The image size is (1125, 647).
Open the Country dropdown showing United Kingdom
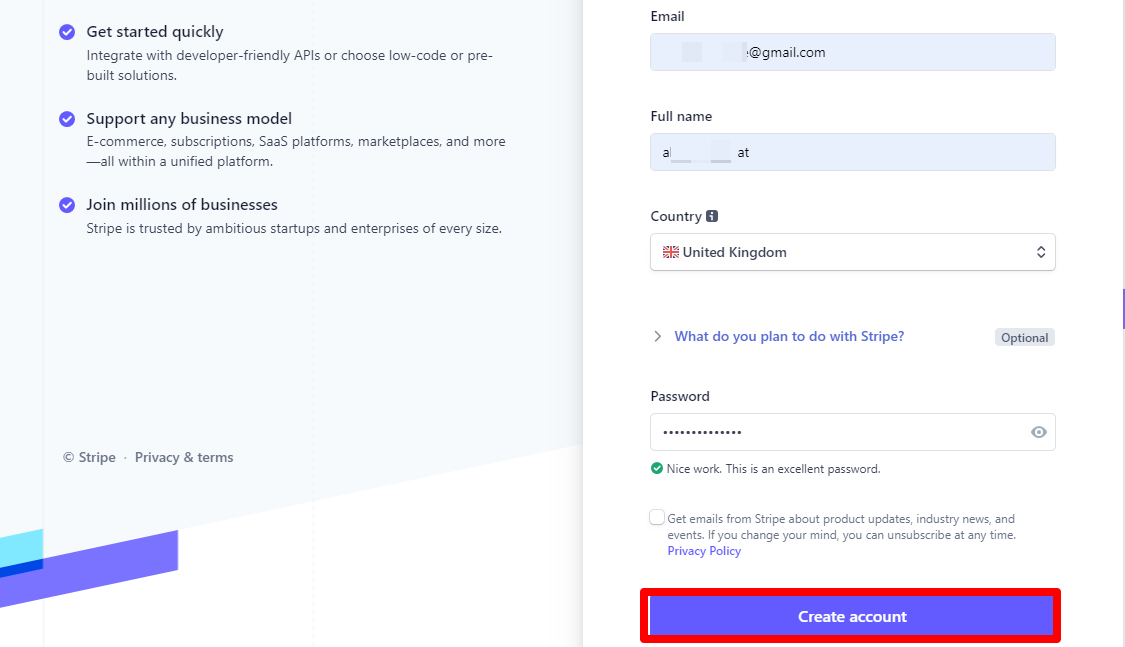(x=852, y=252)
